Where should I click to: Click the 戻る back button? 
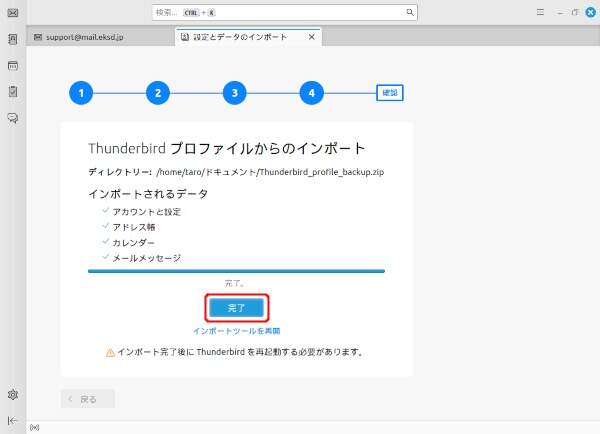[88, 399]
